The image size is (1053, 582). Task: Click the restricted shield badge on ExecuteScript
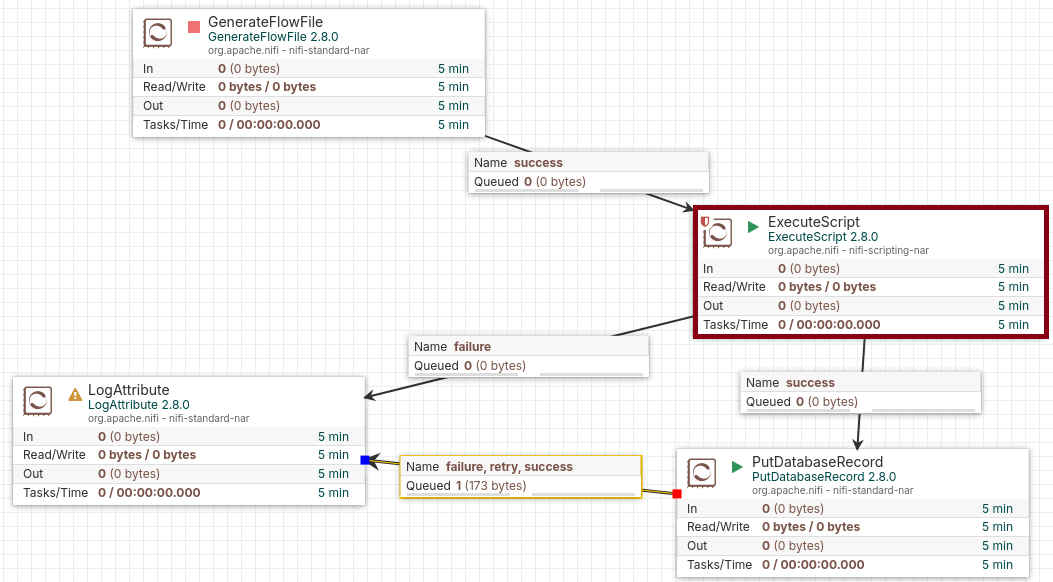pos(705,222)
